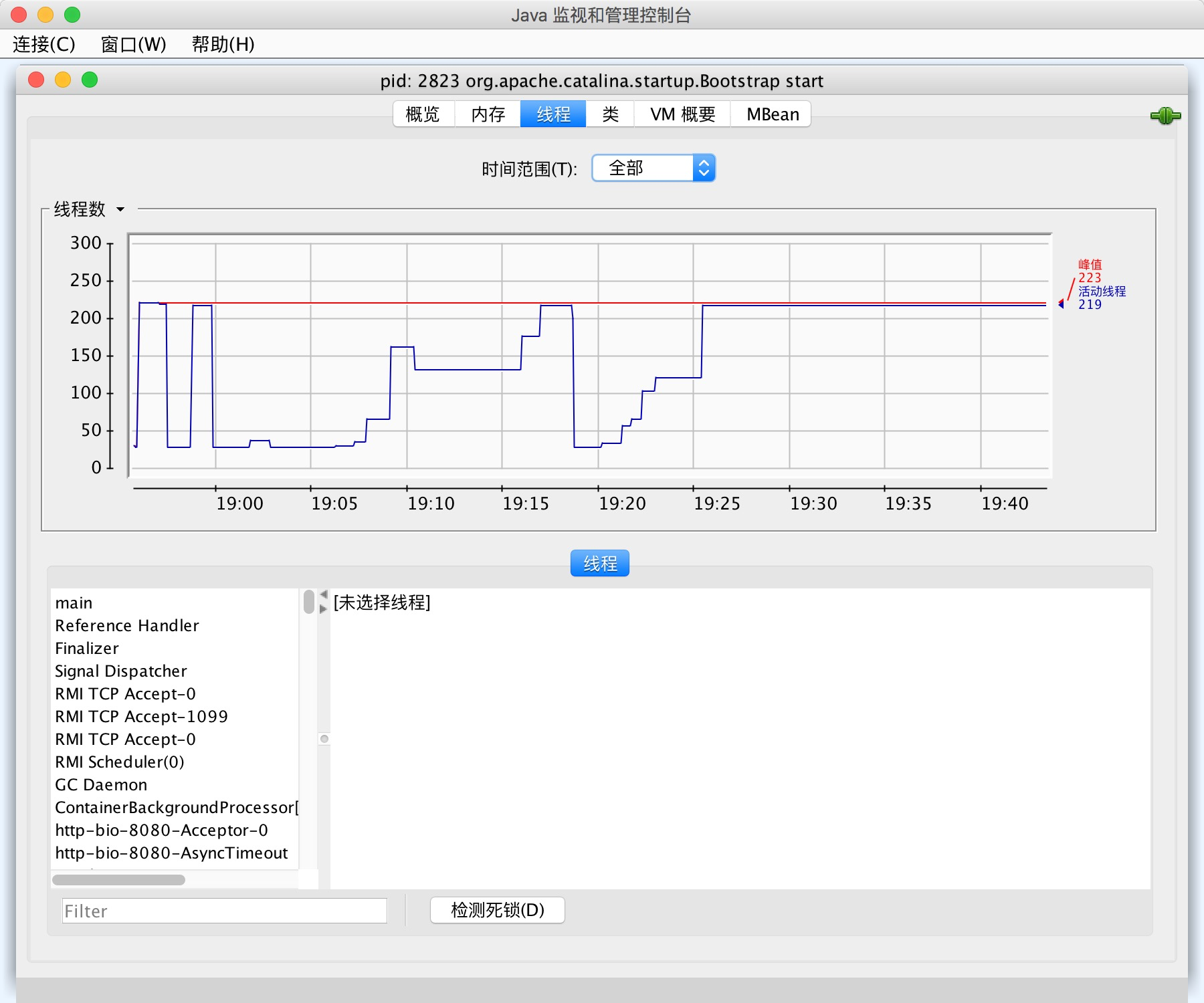
Task: Click into the Filter input field
Action: pyautogui.click(x=225, y=911)
